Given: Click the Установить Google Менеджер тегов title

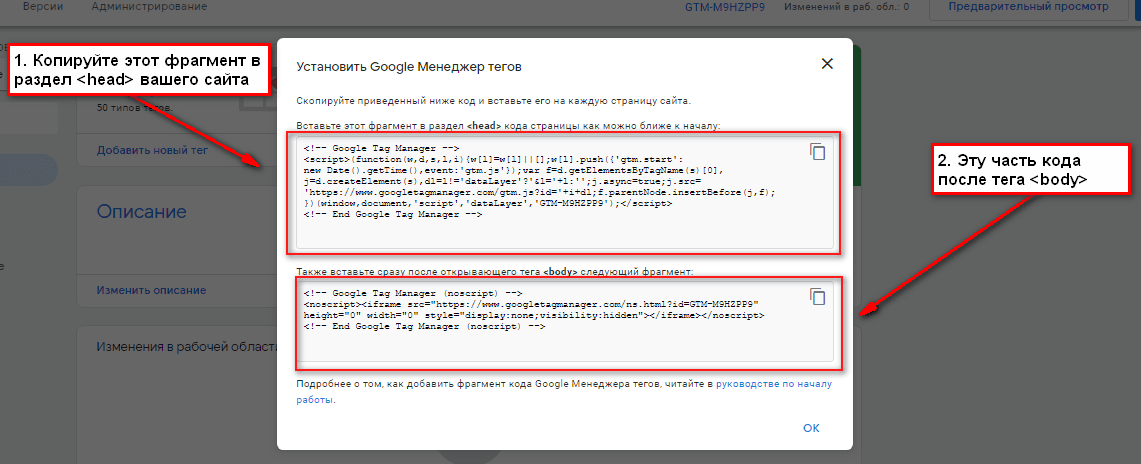Looking at the screenshot, I should point(409,67).
